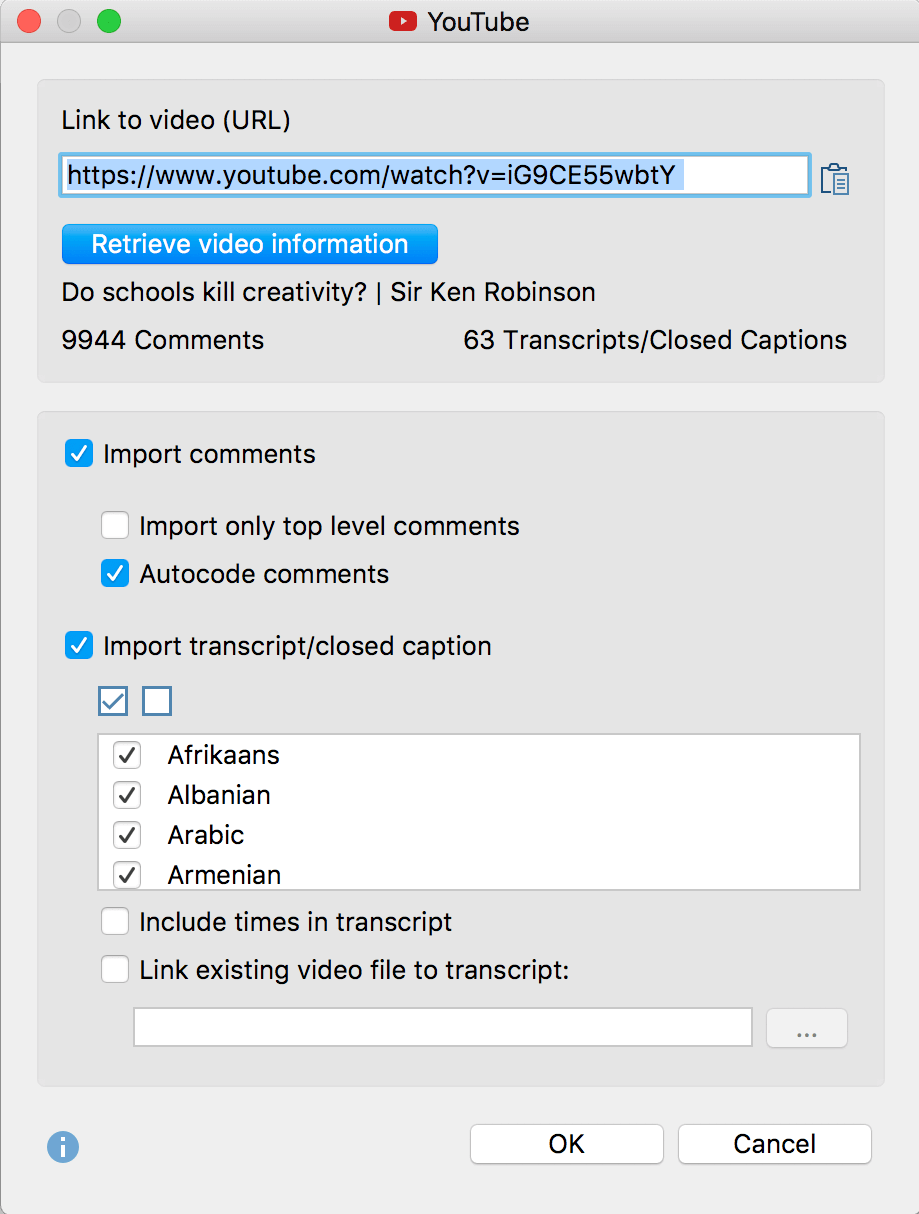Enable Import only top level comments
The image size is (919, 1214).
(x=115, y=525)
